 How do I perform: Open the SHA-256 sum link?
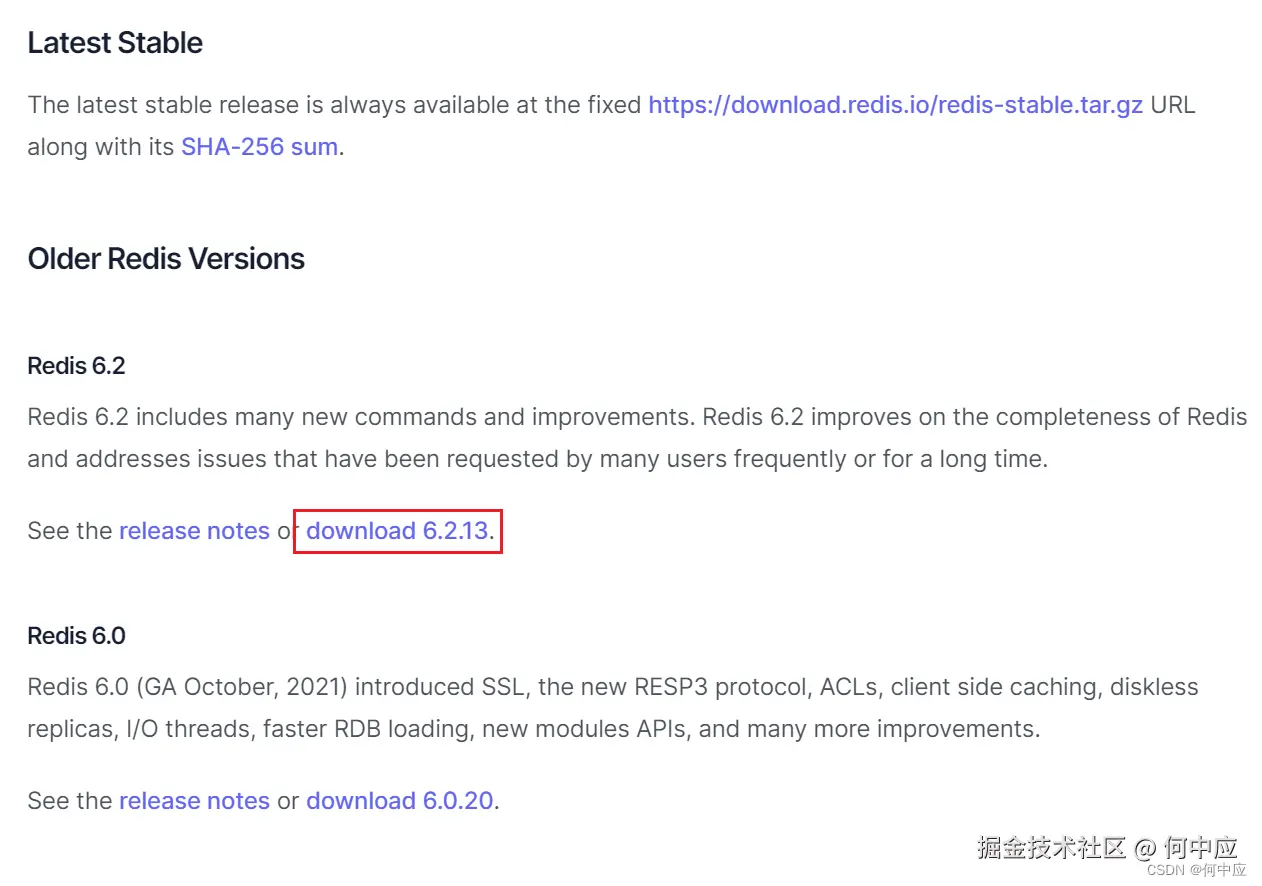pyautogui.click(x=259, y=147)
